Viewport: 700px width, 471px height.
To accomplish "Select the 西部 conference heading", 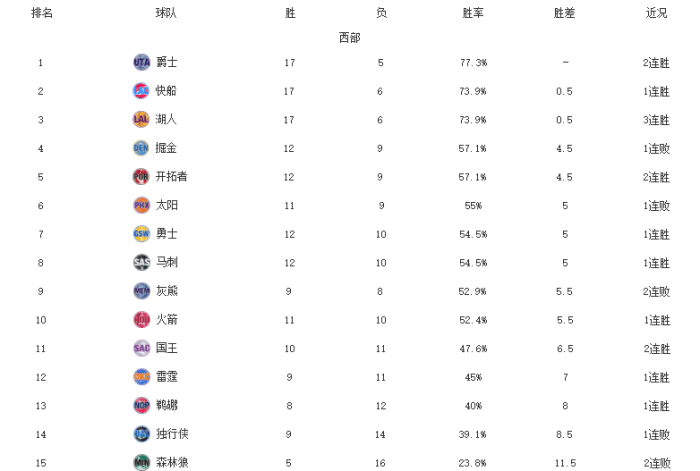I will tap(349, 38).
